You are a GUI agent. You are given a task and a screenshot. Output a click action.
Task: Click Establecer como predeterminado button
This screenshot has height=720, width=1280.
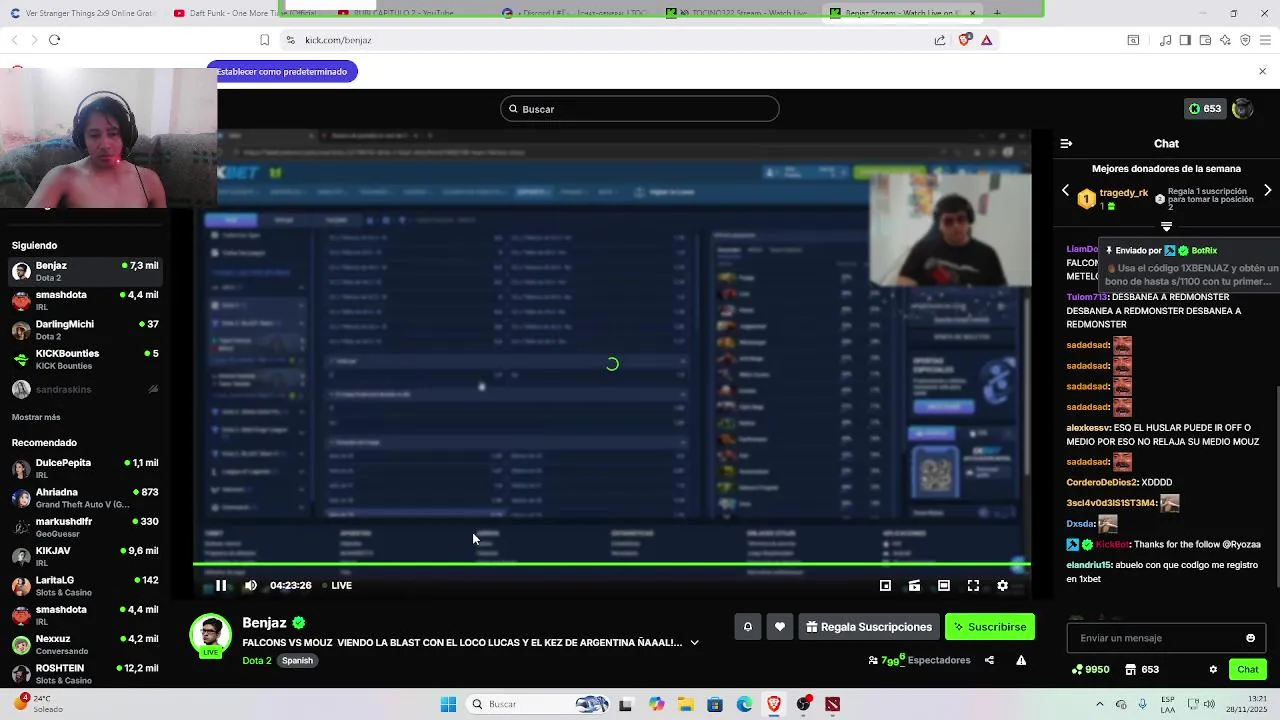pos(282,72)
